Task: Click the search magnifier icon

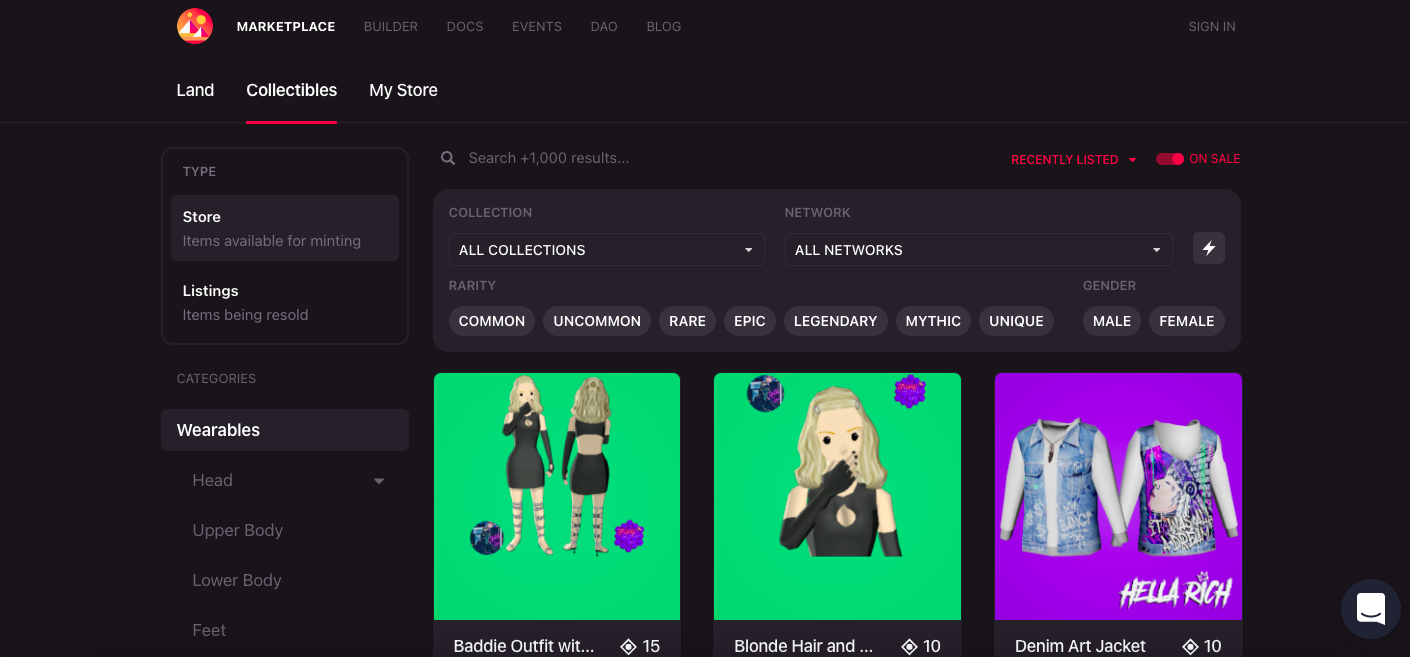Action: click(x=448, y=158)
